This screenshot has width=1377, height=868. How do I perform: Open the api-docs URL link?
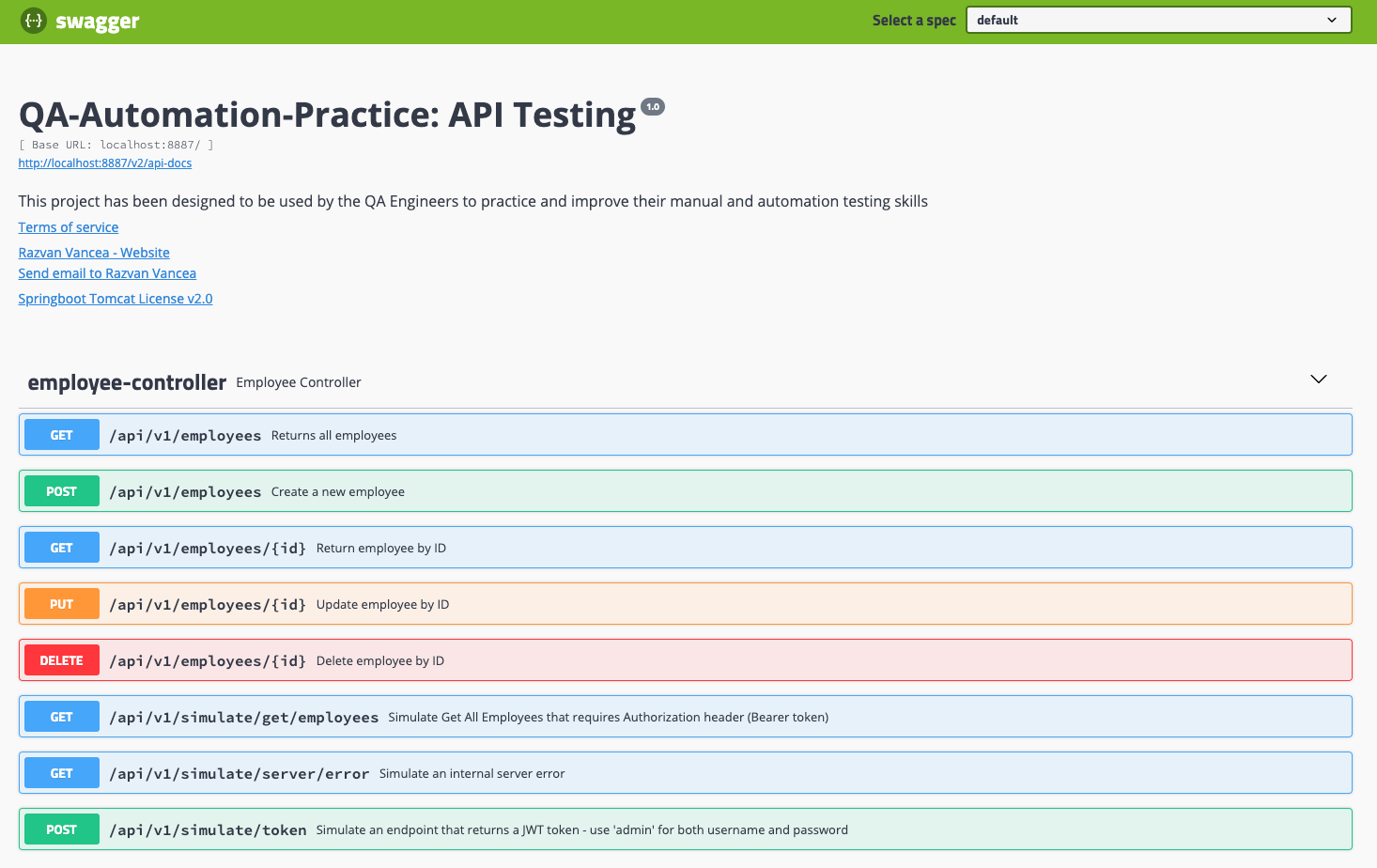(104, 163)
